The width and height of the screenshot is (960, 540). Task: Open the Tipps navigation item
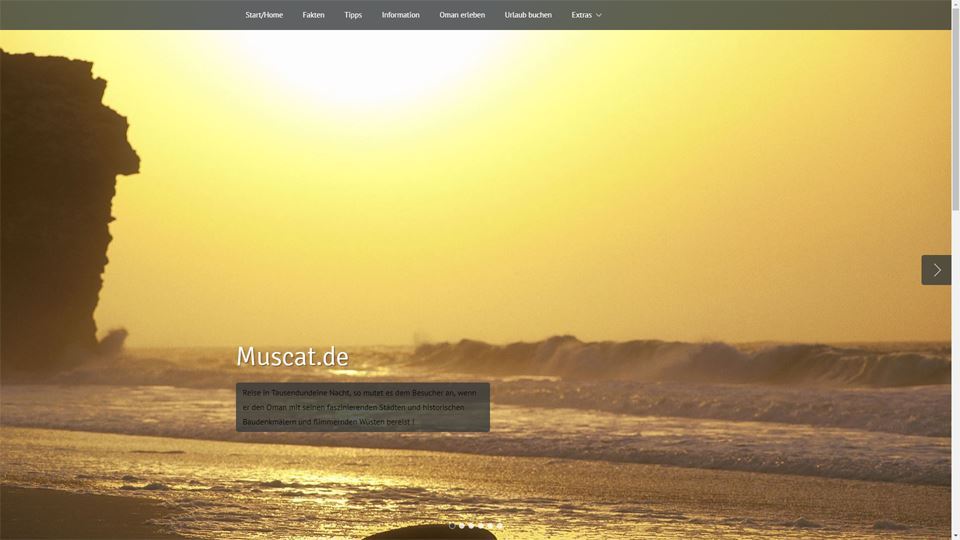tap(353, 15)
